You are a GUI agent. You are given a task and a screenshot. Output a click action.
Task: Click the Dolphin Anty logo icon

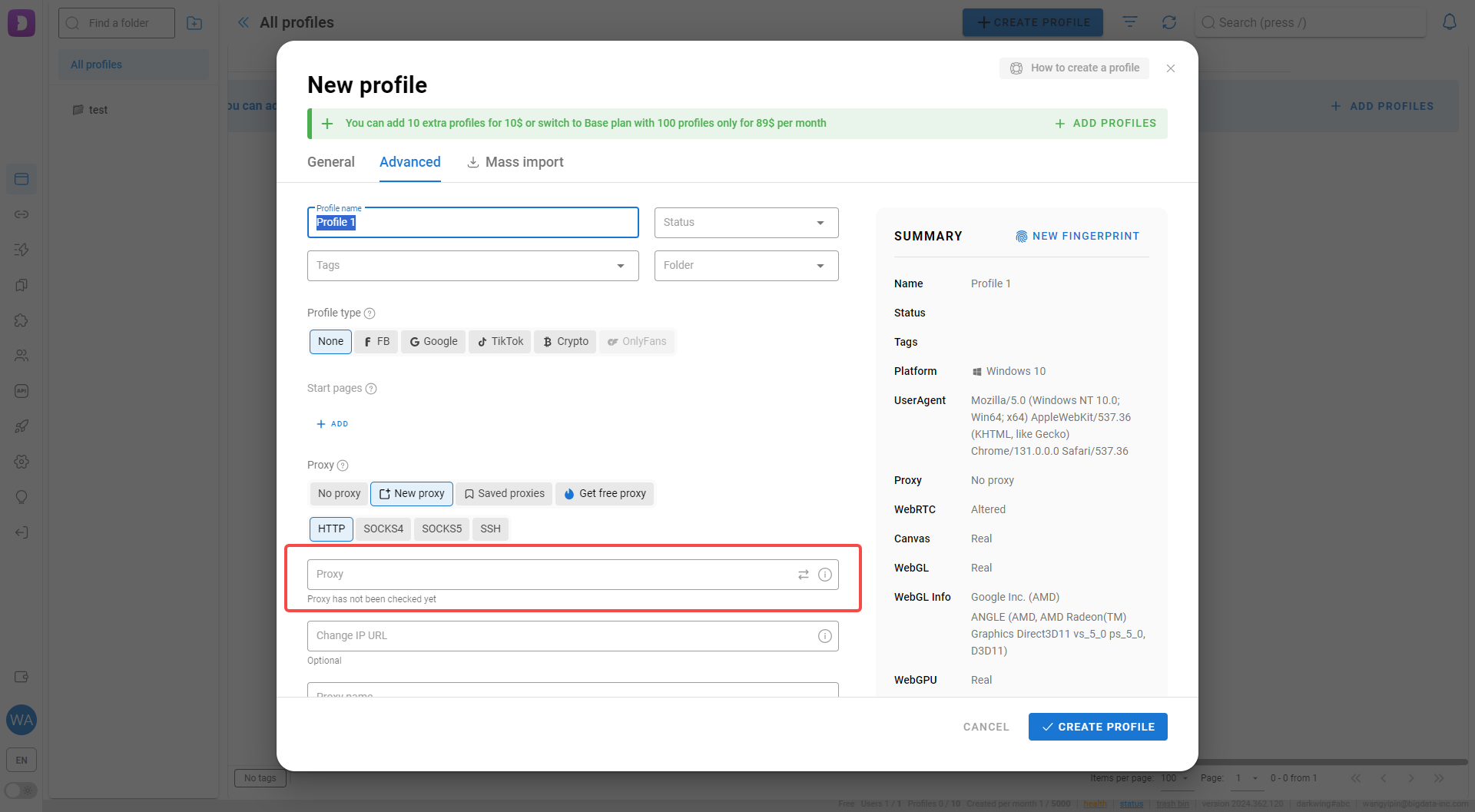pyautogui.click(x=22, y=23)
